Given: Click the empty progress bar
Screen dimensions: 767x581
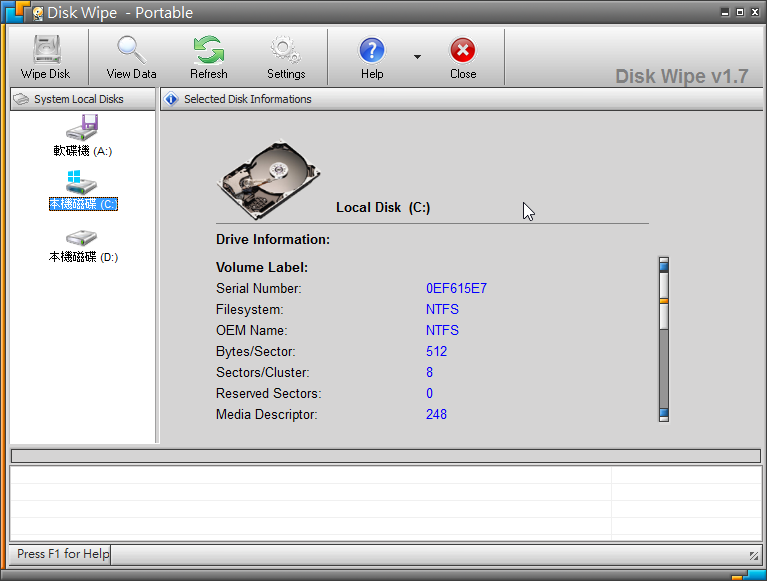Looking at the screenshot, I should pos(385,456).
